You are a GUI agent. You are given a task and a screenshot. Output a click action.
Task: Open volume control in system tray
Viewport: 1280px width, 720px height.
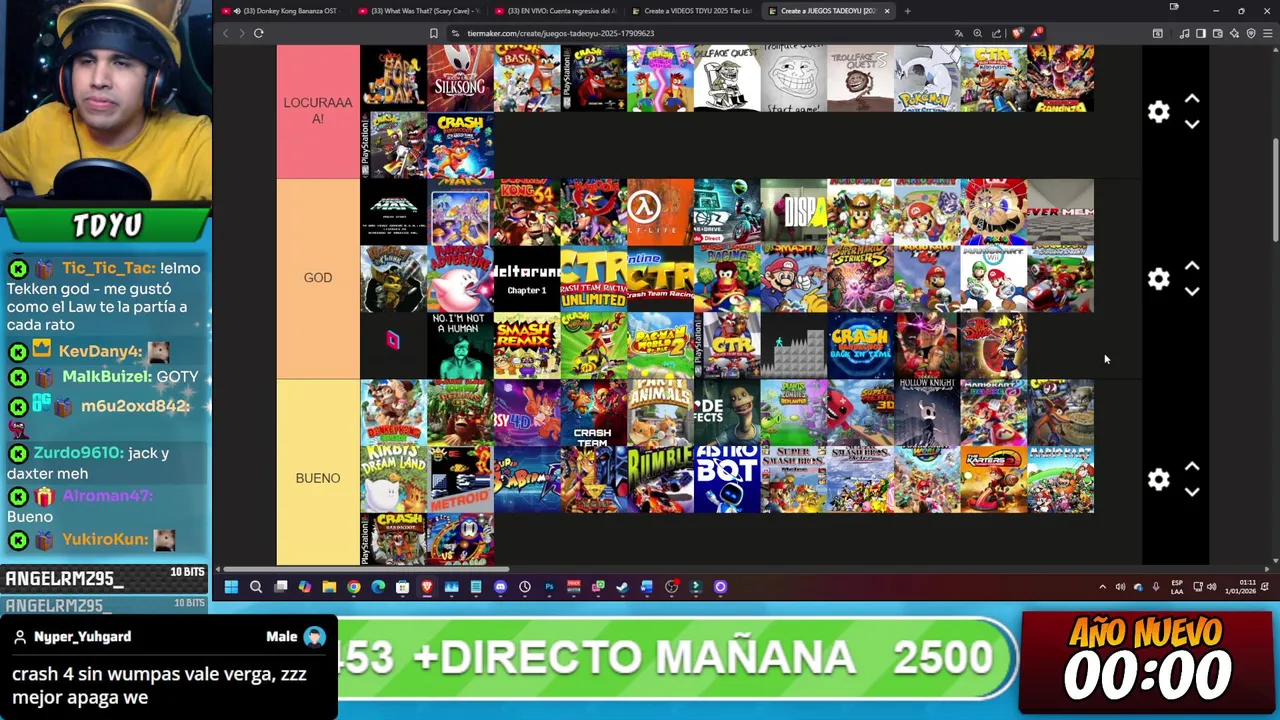point(1211,587)
